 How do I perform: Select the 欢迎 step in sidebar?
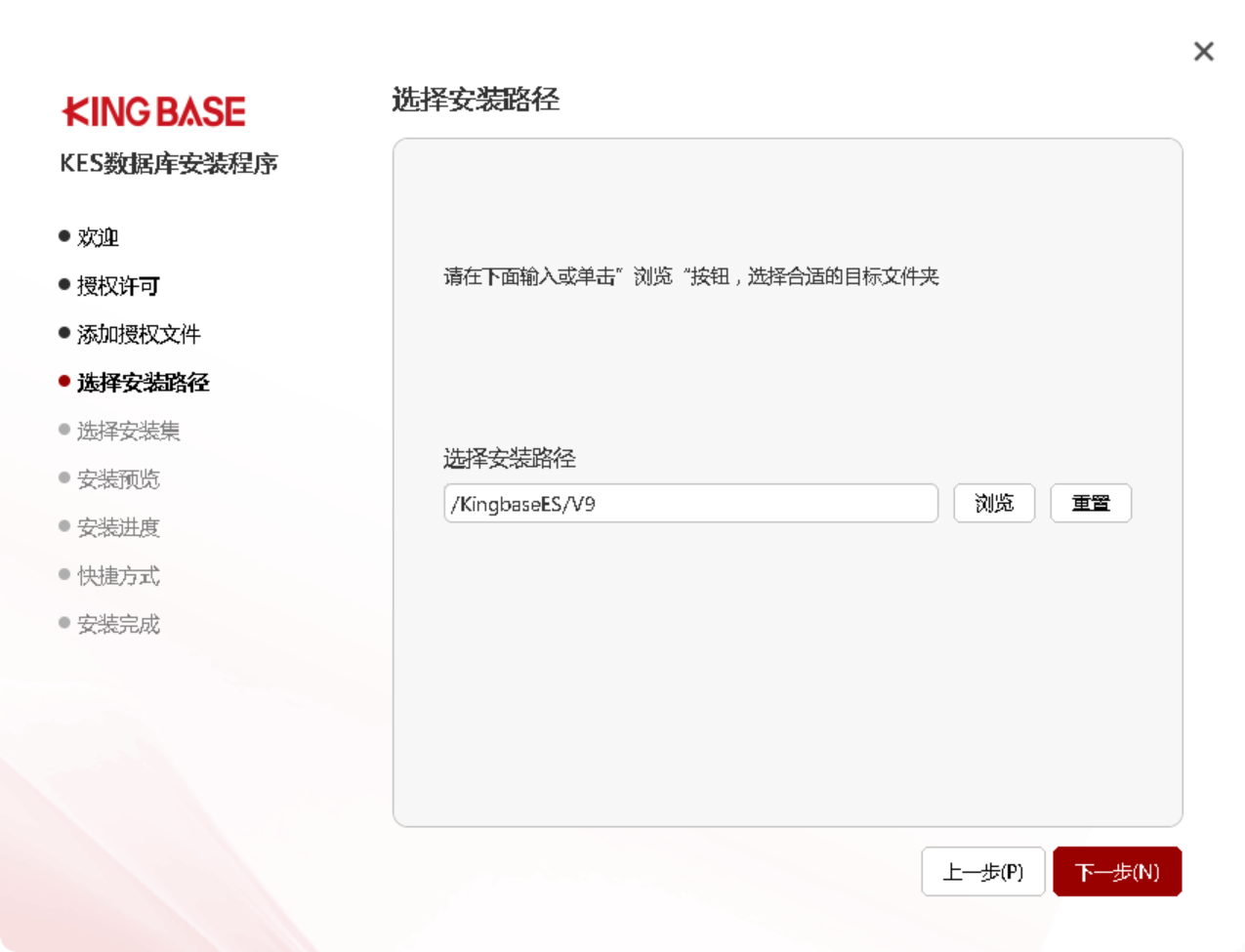point(98,237)
